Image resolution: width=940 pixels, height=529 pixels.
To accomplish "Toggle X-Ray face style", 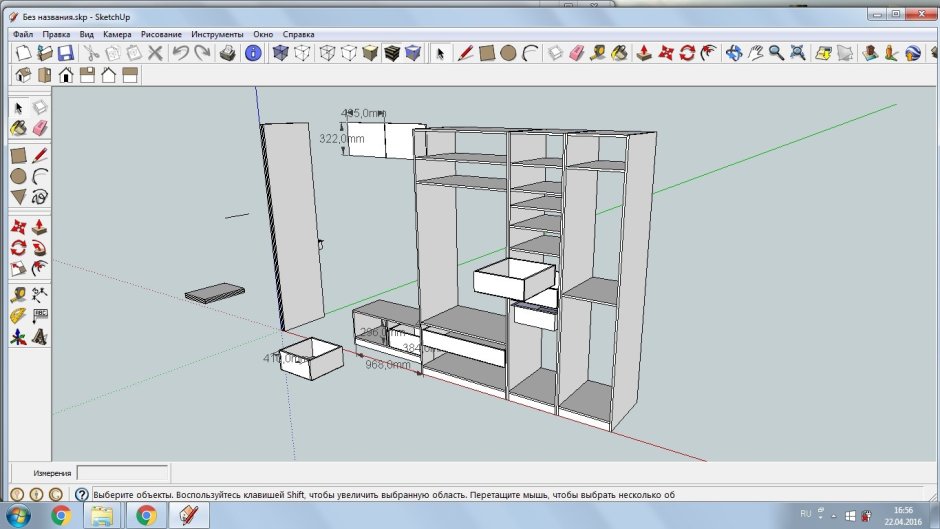I will pos(281,53).
